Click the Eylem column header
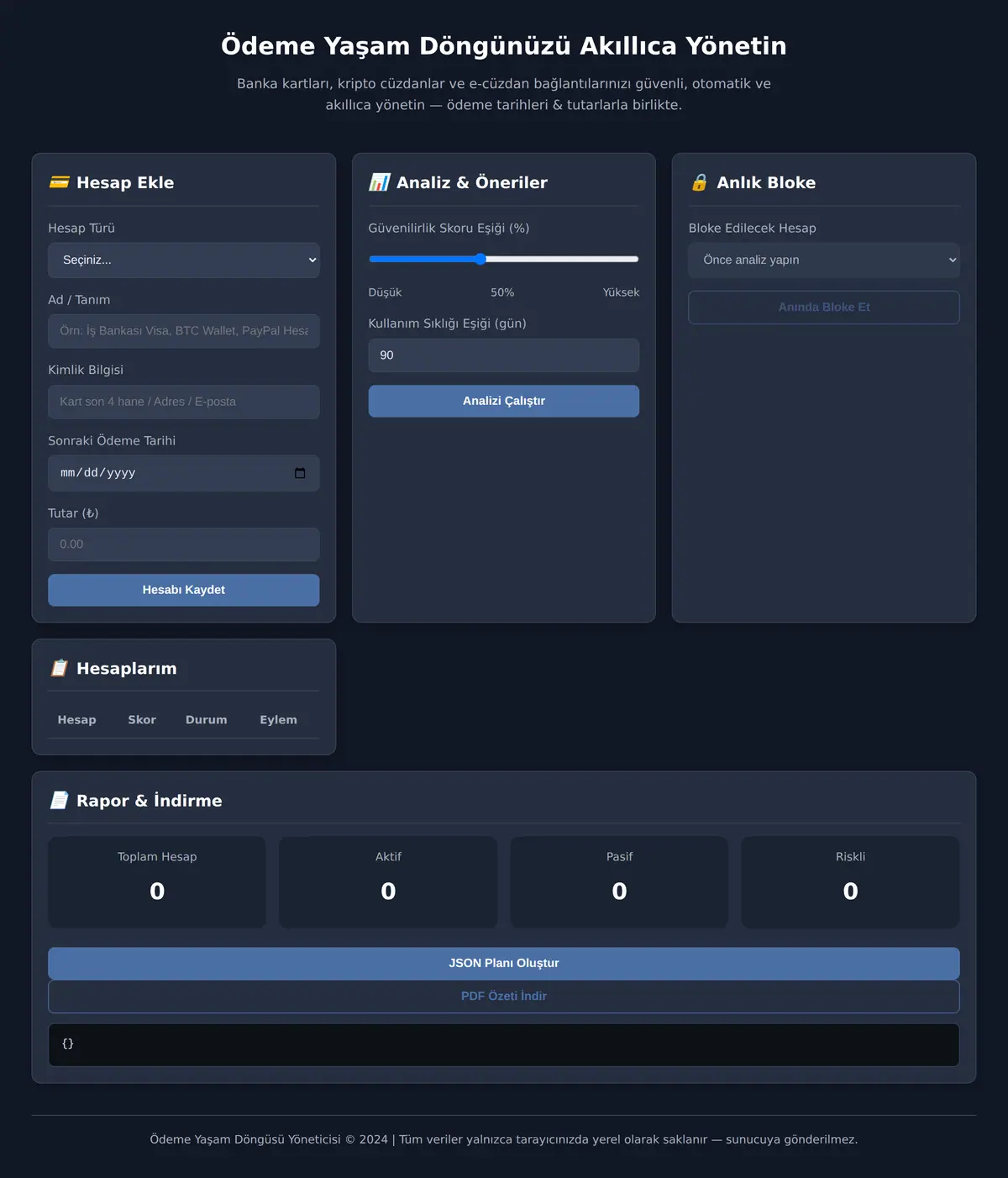The image size is (1008, 1178). click(278, 720)
